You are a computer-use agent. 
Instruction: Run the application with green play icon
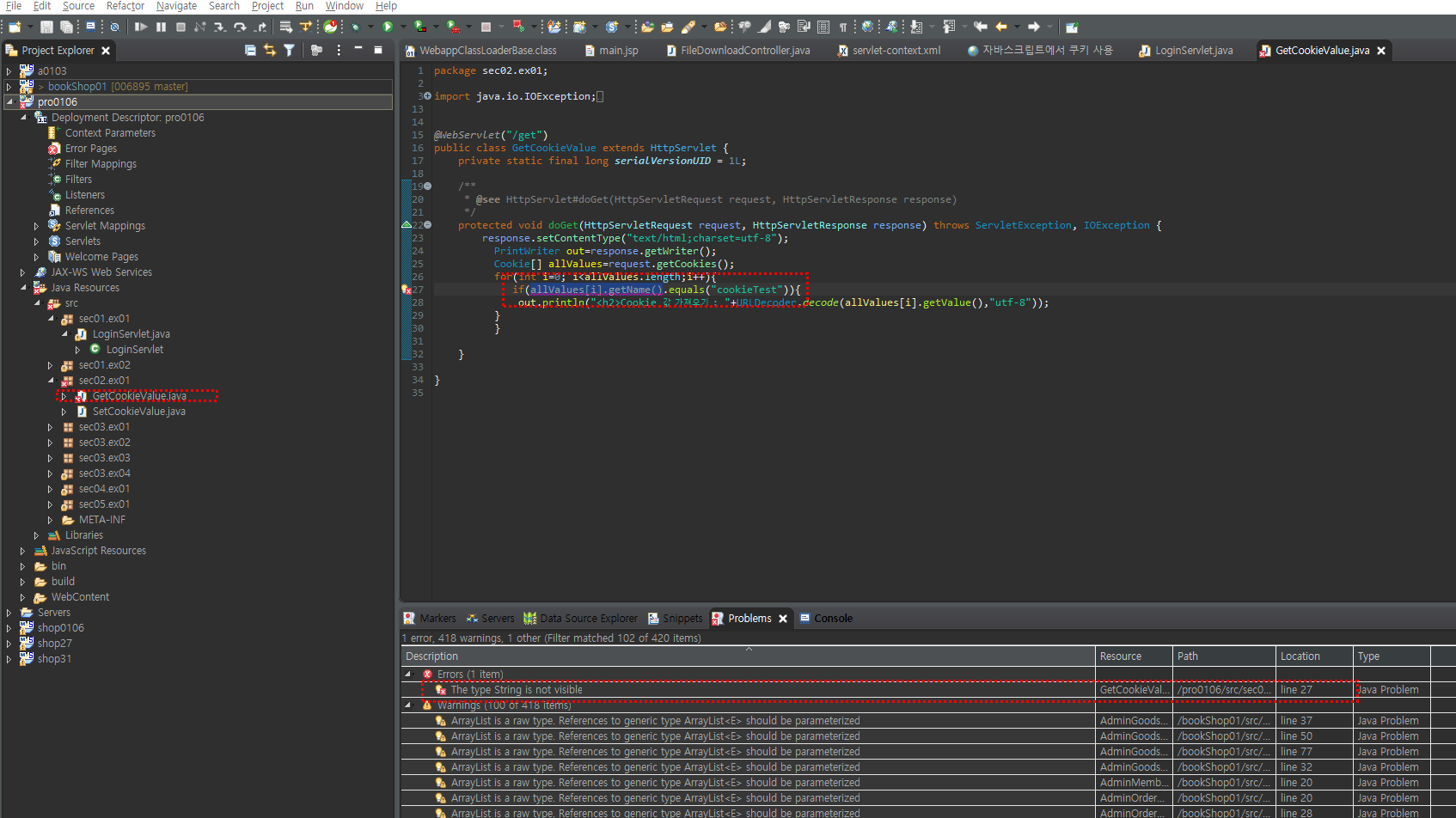click(387, 27)
